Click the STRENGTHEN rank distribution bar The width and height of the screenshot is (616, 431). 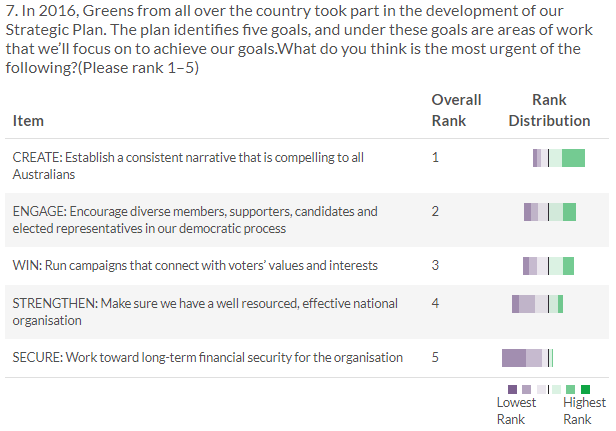[538, 304]
